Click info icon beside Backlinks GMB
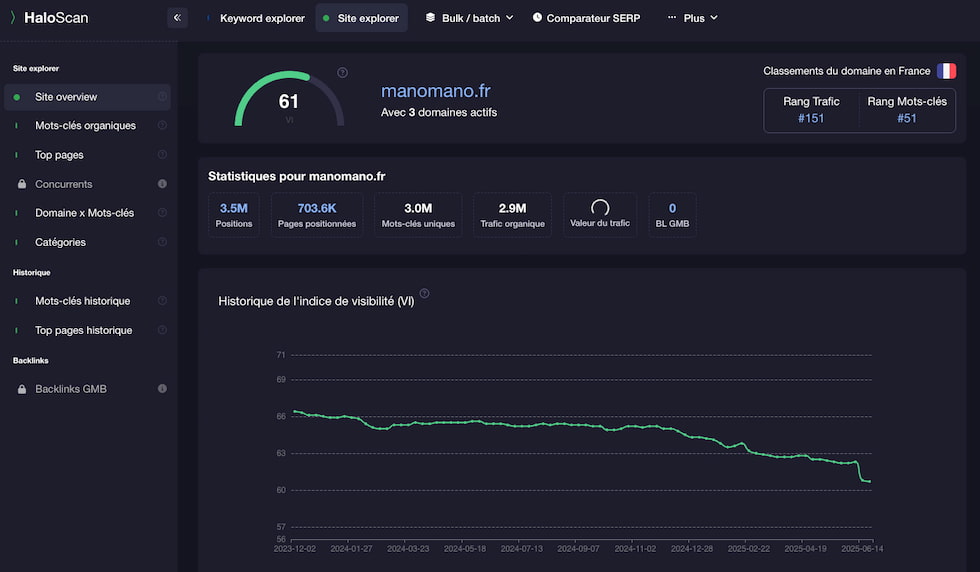Image resolution: width=980 pixels, height=572 pixels. (162, 389)
